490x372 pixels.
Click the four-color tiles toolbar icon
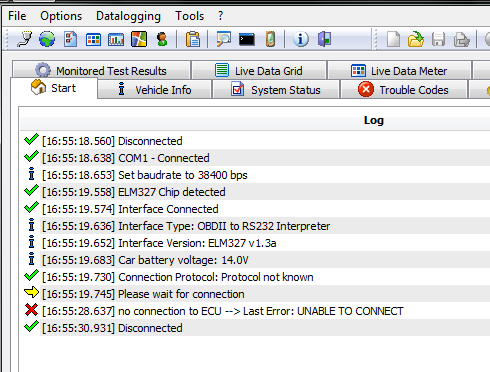(x=139, y=39)
